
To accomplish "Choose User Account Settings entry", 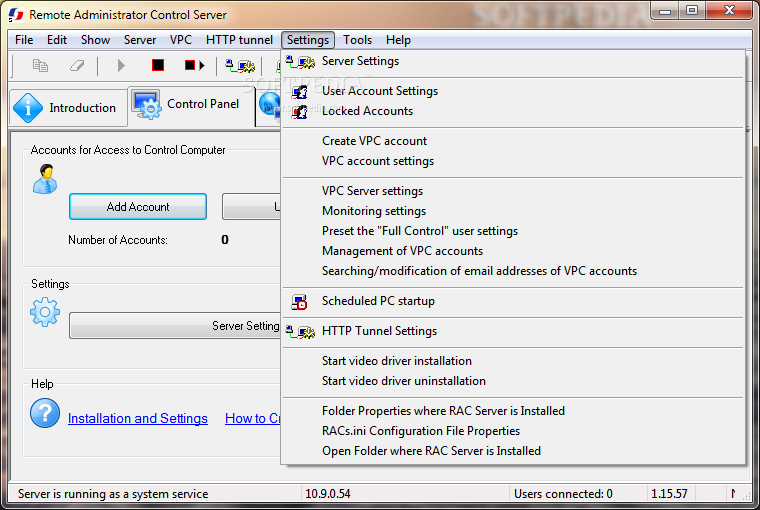I will (x=513, y=91).
